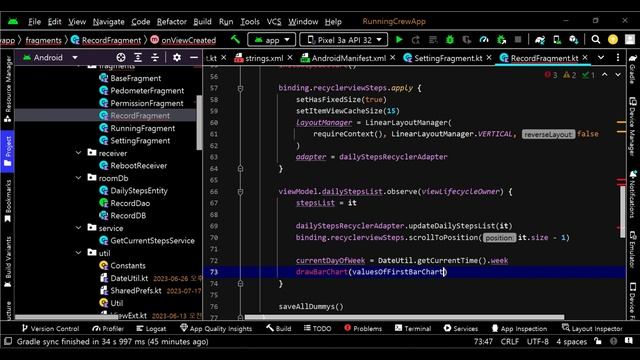Click the Apply Changes and Restart icon
Image resolution: width=640 pixels, height=360 pixels.
416,40
